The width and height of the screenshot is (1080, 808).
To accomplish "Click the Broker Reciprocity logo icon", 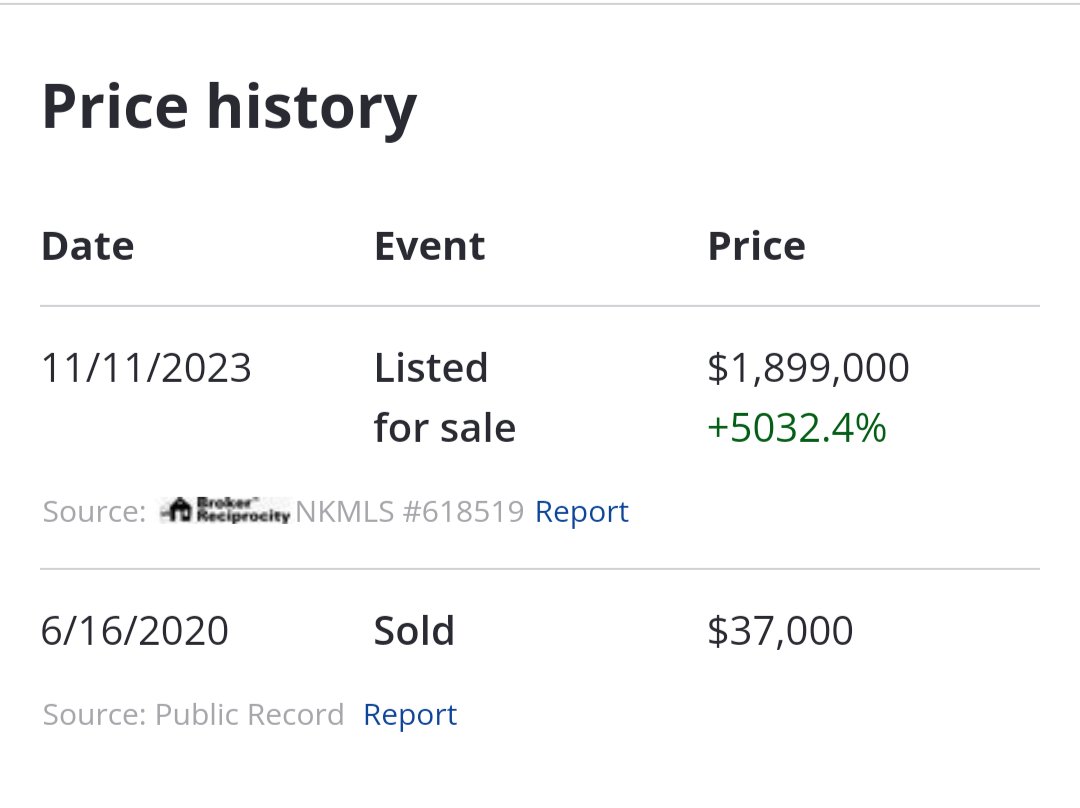I will 225,510.
